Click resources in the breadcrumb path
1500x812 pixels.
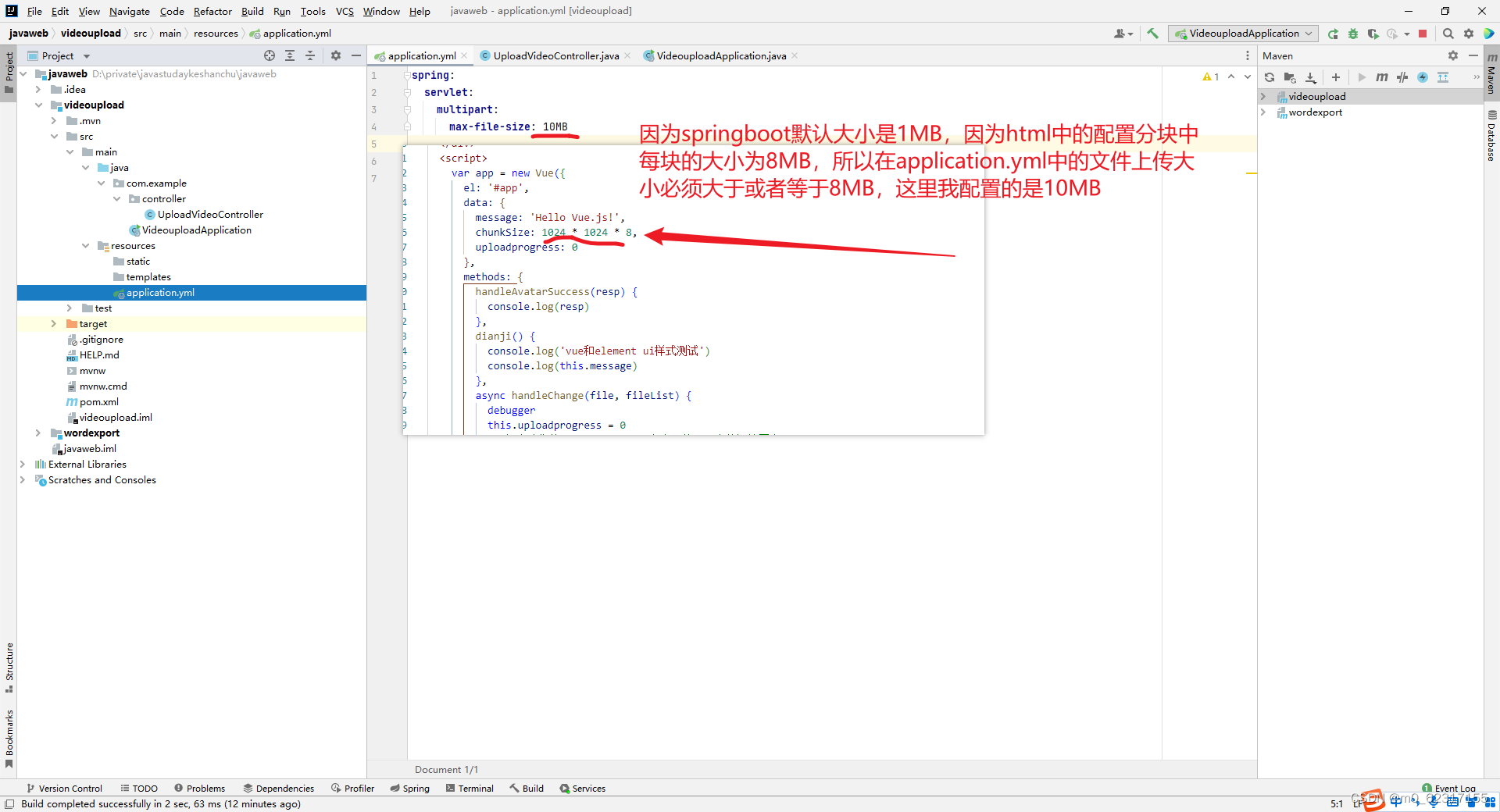(216, 34)
